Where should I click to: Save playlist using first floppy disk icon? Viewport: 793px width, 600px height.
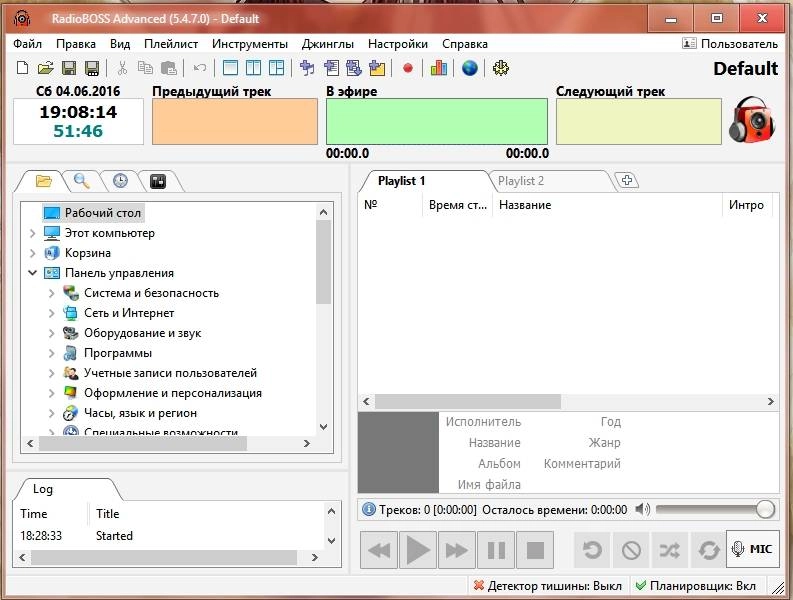pyautogui.click(x=69, y=68)
